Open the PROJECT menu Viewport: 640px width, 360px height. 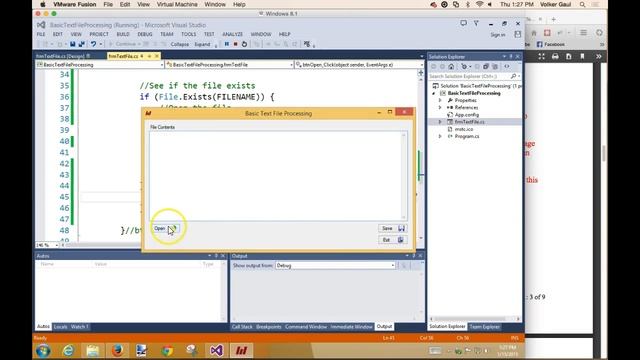click(99, 34)
